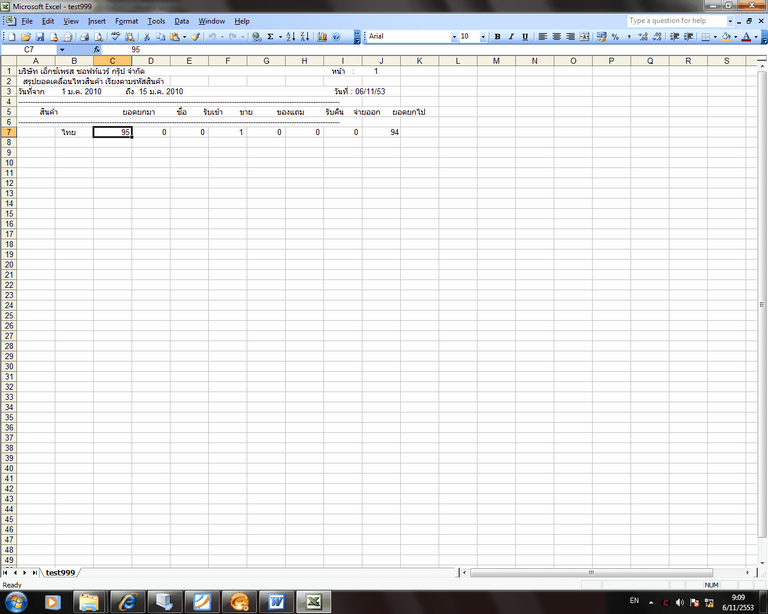Create a new blank workbook
Viewport: 768px width, 614px height.
coord(12,37)
